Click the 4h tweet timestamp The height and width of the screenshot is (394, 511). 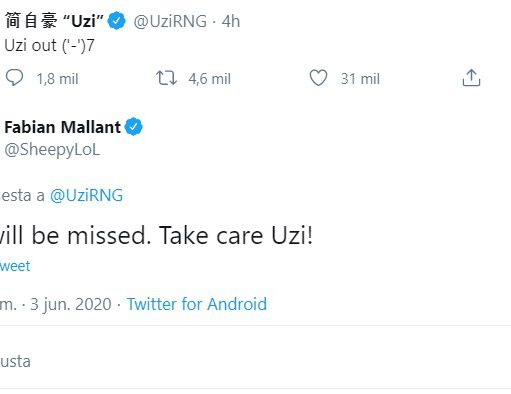pyautogui.click(x=231, y=21)
